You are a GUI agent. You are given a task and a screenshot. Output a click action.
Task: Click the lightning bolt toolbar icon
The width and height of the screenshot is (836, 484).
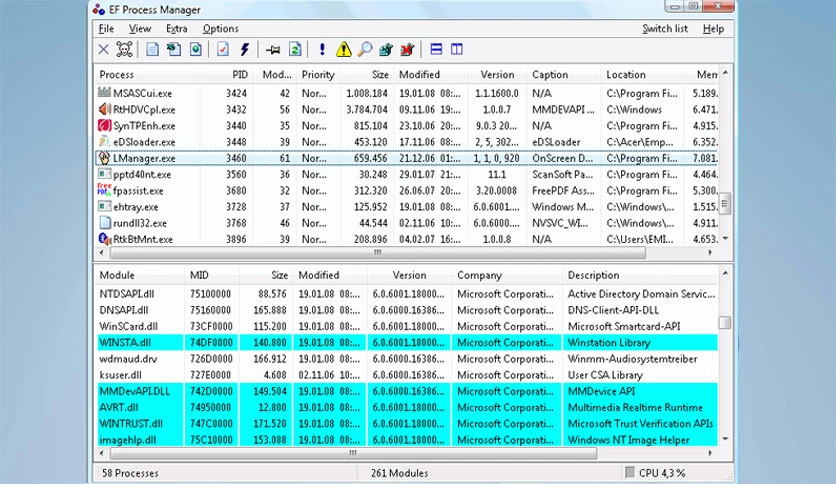245,50
